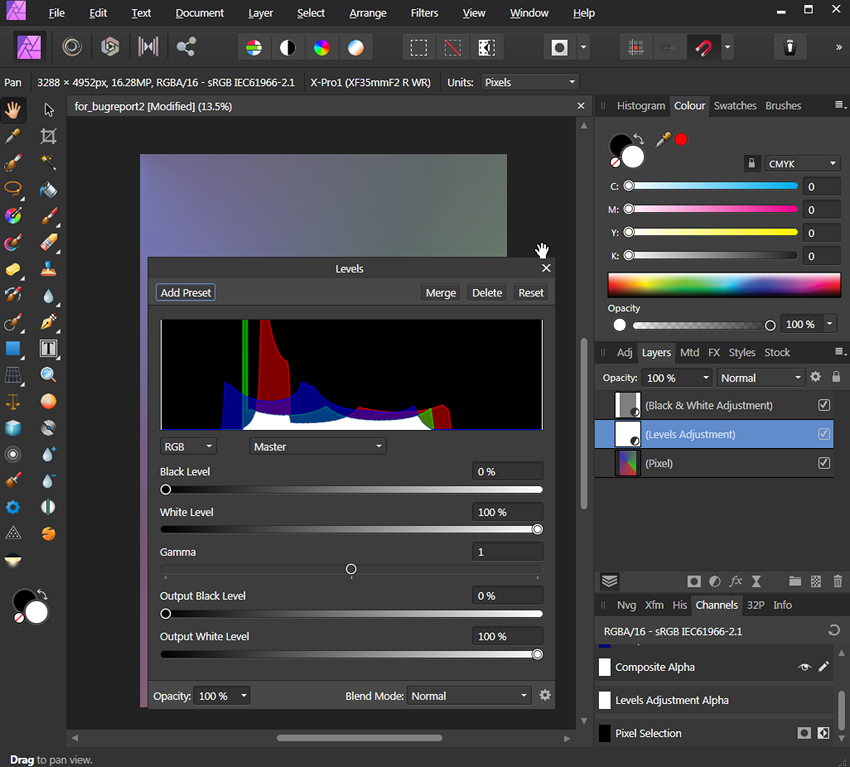
Task: Click Reset in the Levels dialog
Action: (x=531, y=292)
